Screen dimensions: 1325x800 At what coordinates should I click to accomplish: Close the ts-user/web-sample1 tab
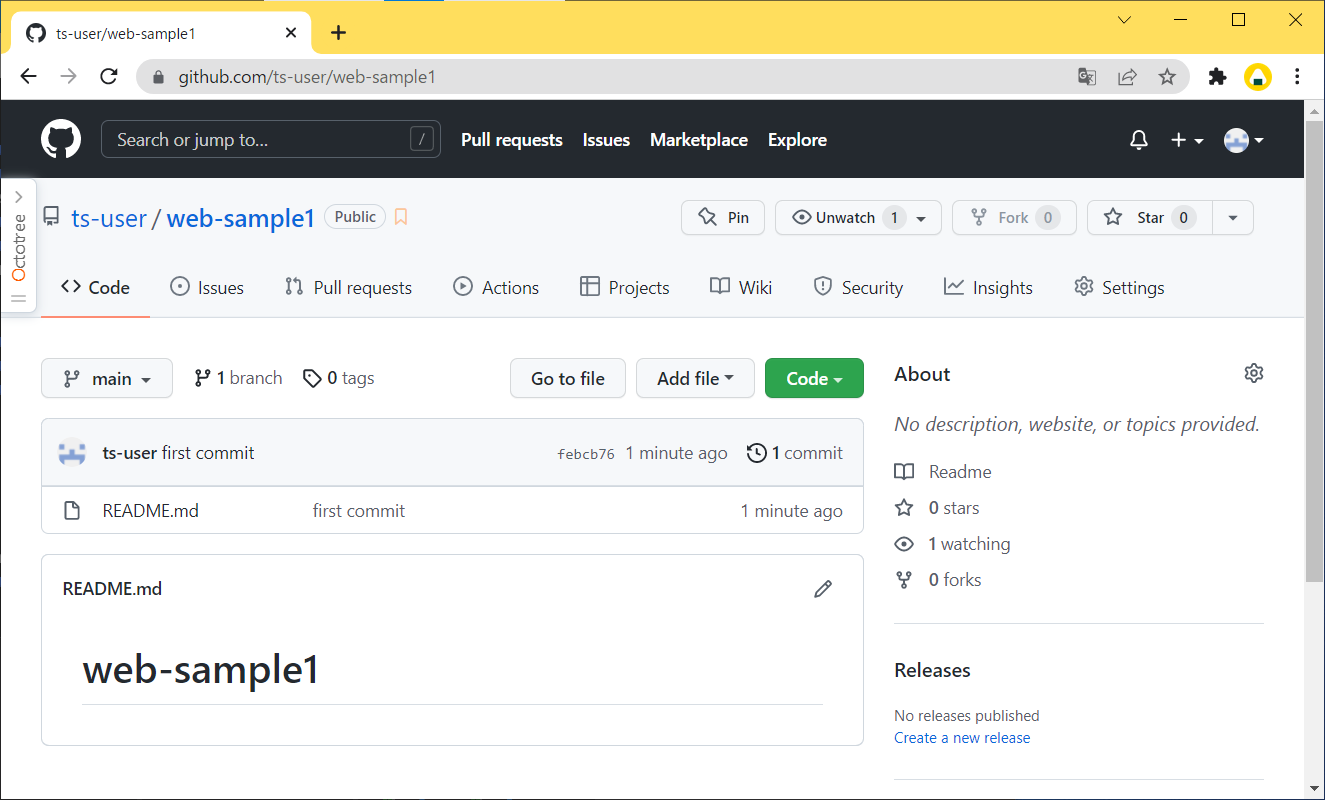291,33
